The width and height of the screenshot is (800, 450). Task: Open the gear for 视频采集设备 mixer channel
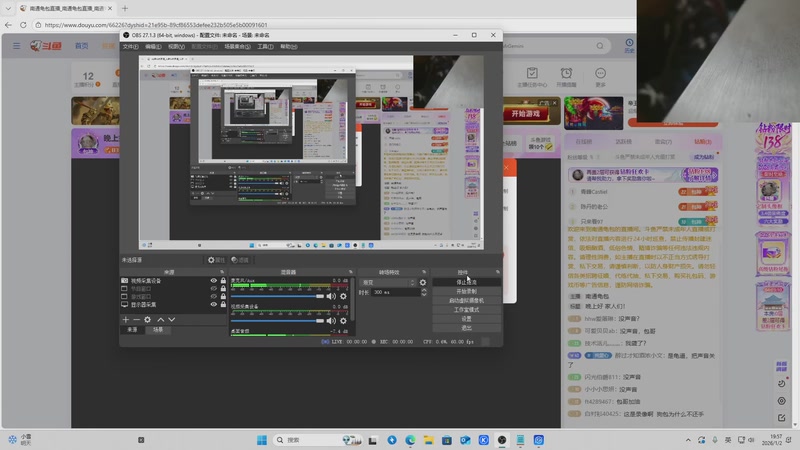[343, 321]
